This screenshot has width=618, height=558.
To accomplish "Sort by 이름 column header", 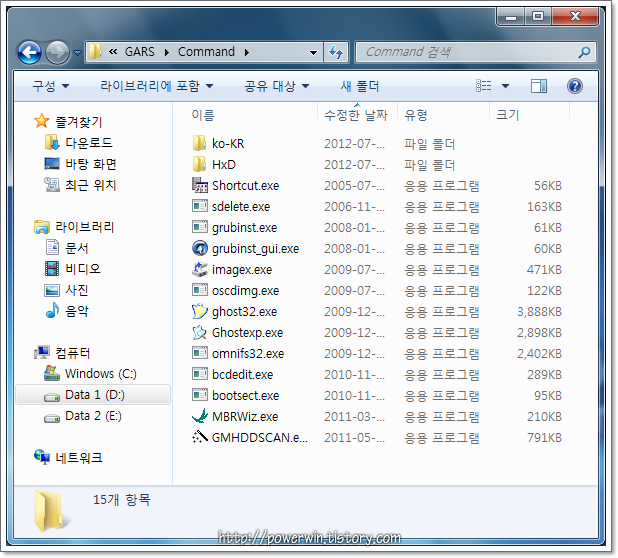I will [203, 115].
